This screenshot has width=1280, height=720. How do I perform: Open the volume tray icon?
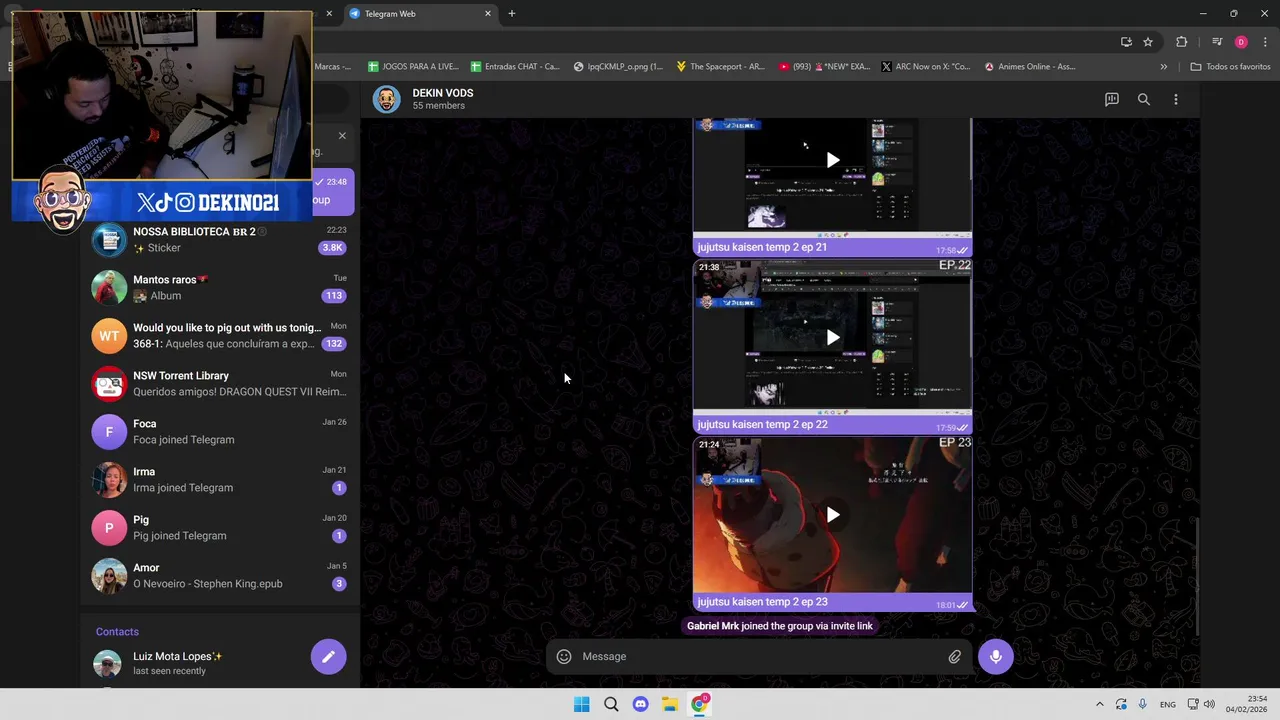point(1208,704)
